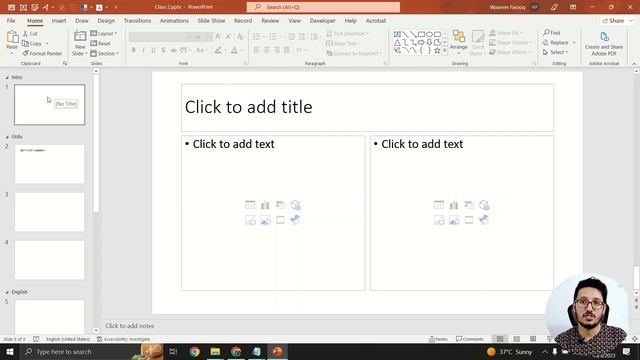
Task: Click to add notes field
Action: pyautogui.click(x=130, y=326)
